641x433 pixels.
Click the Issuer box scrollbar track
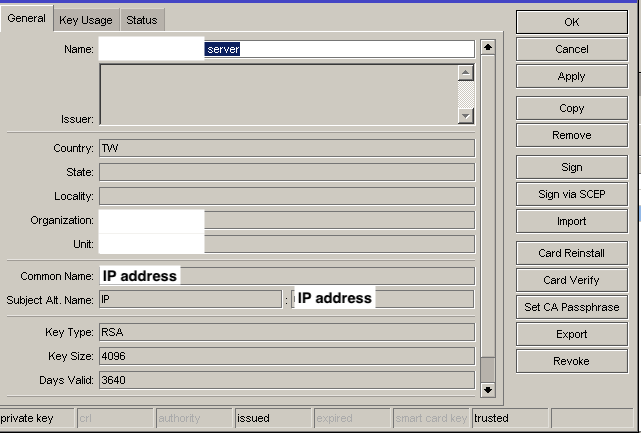(x=466, y=94)
